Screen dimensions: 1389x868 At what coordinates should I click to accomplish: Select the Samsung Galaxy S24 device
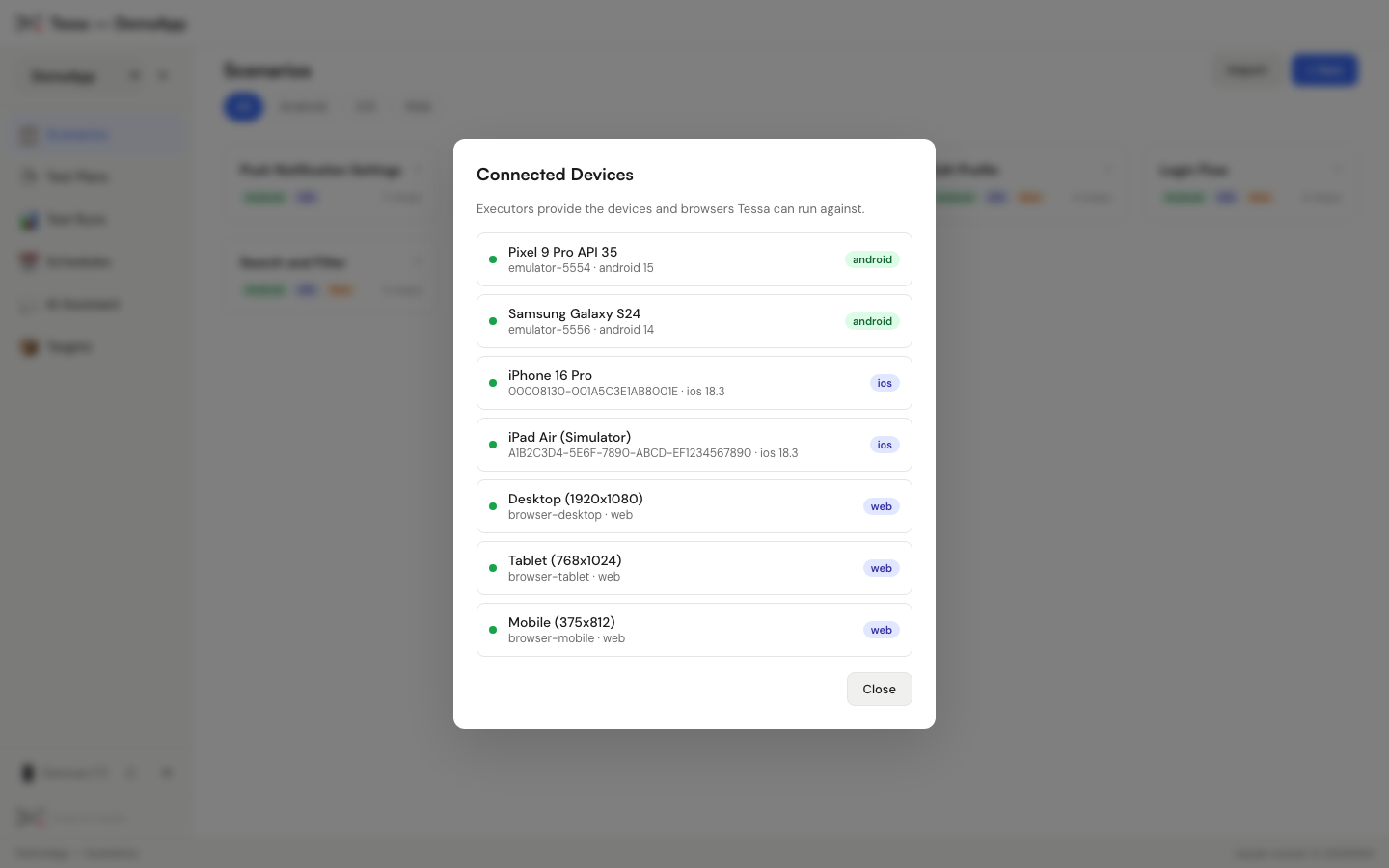point(694,321)
